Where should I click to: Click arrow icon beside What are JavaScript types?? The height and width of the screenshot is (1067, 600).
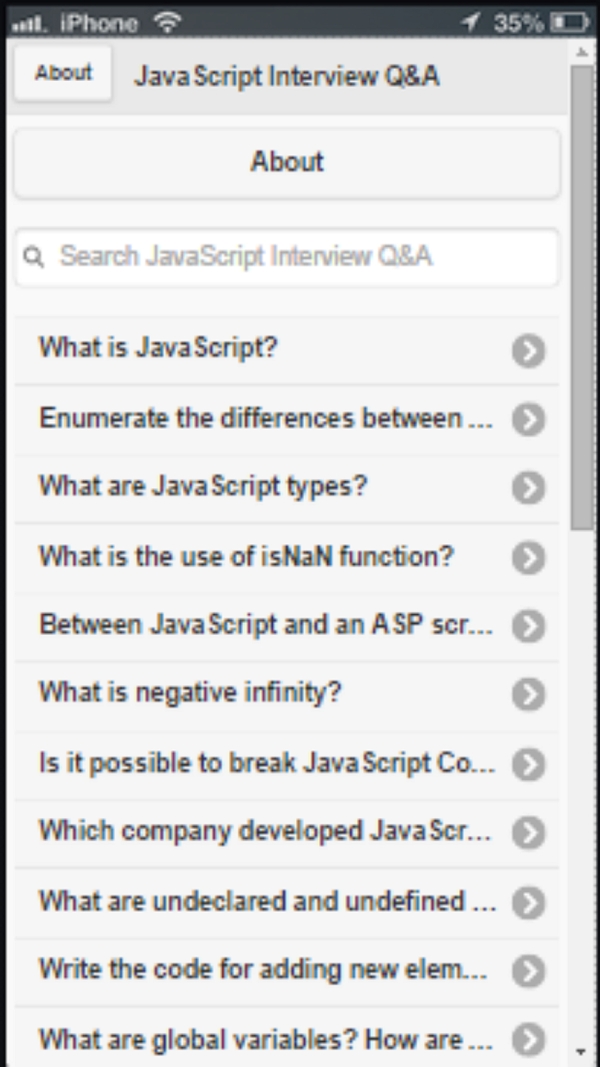point(529,488)
